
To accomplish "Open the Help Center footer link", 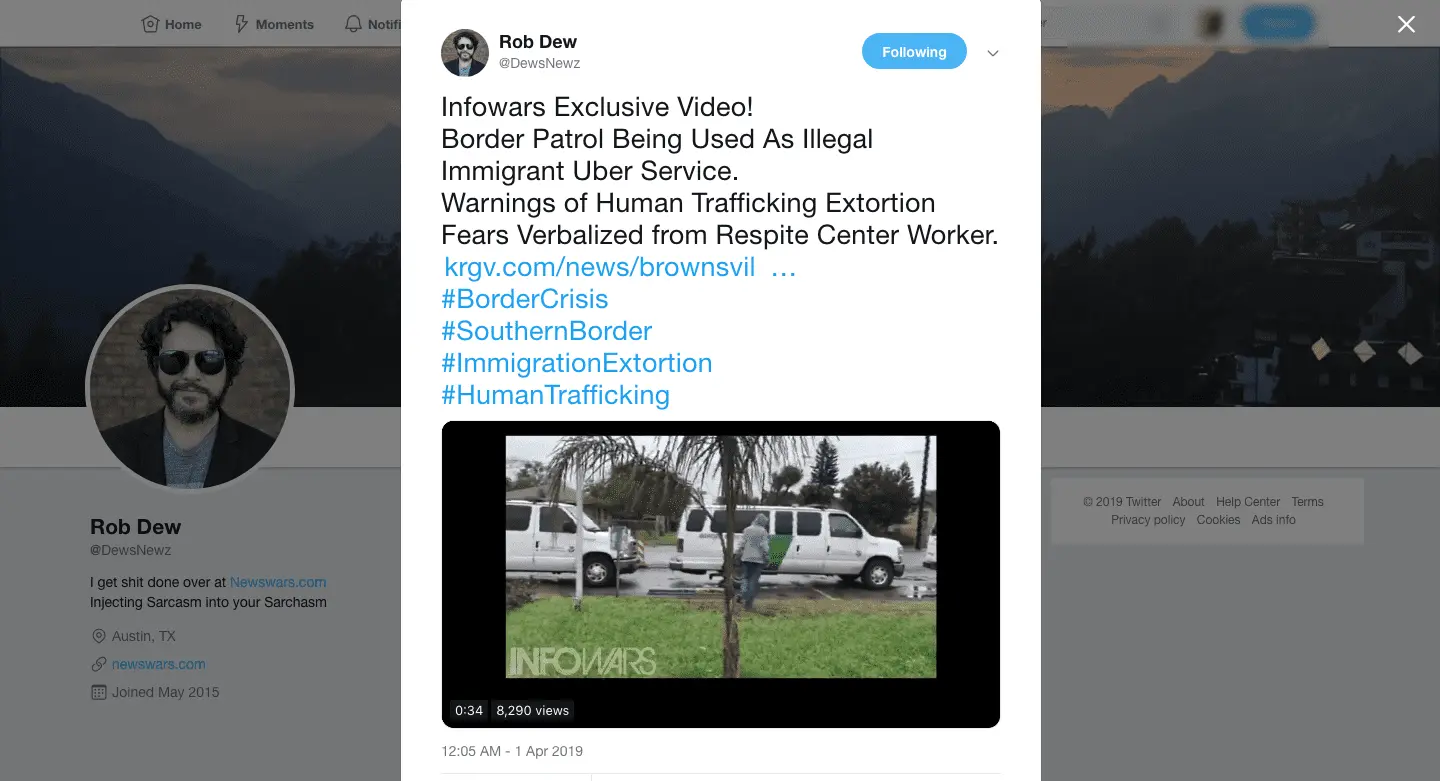I will click(1248, 502).
